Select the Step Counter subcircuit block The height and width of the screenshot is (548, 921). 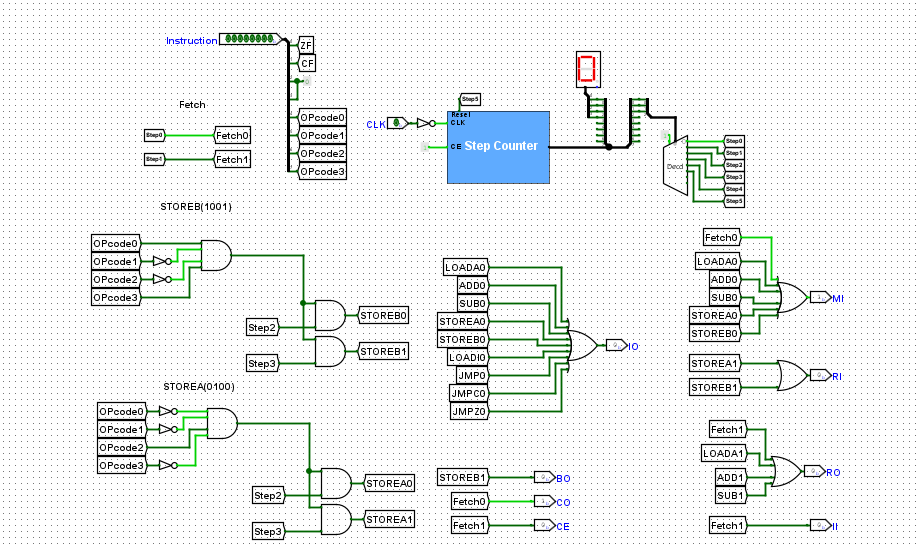pos(498,147)
